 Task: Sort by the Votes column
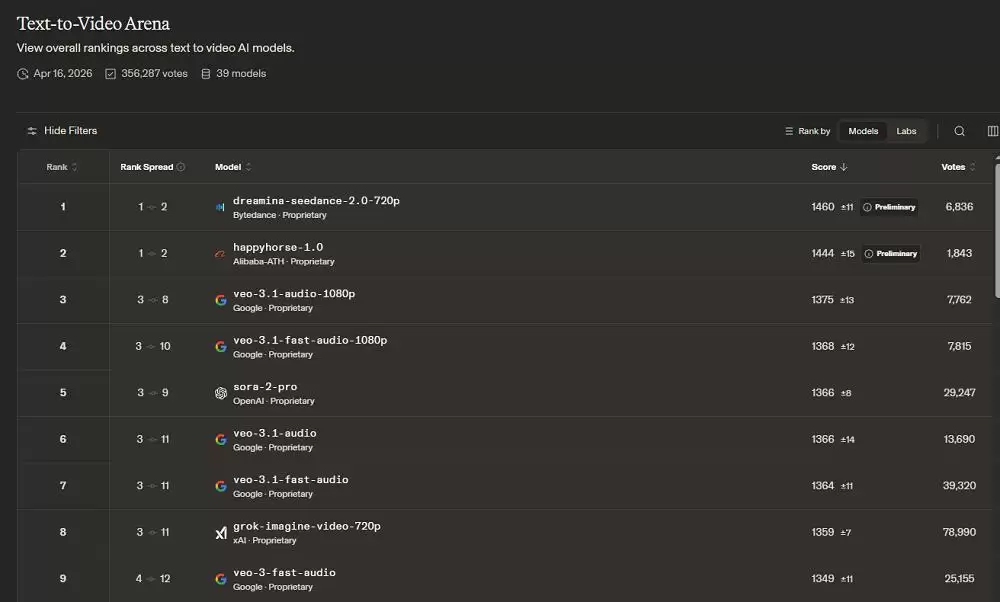958,167
